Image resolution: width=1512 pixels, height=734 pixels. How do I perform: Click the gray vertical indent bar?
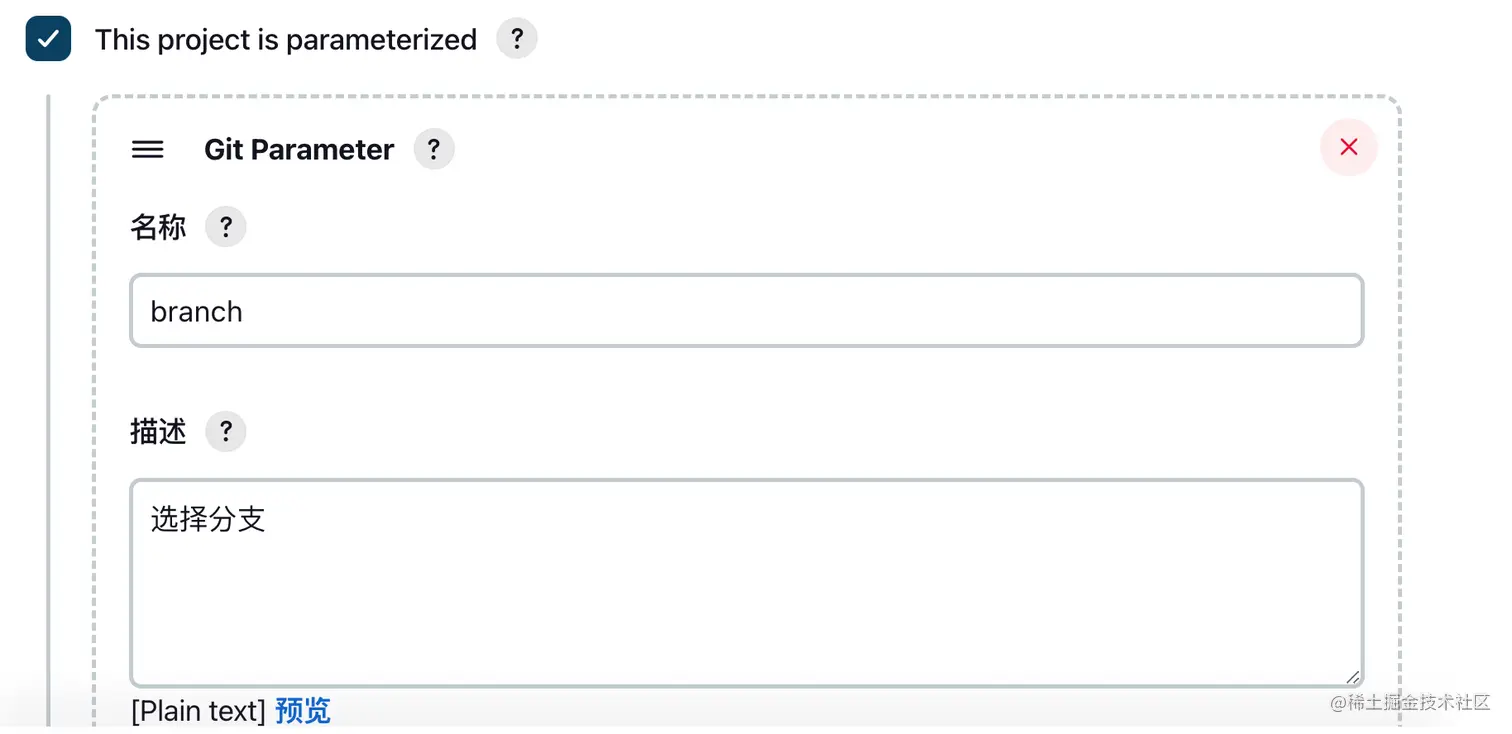pos(48,400)
